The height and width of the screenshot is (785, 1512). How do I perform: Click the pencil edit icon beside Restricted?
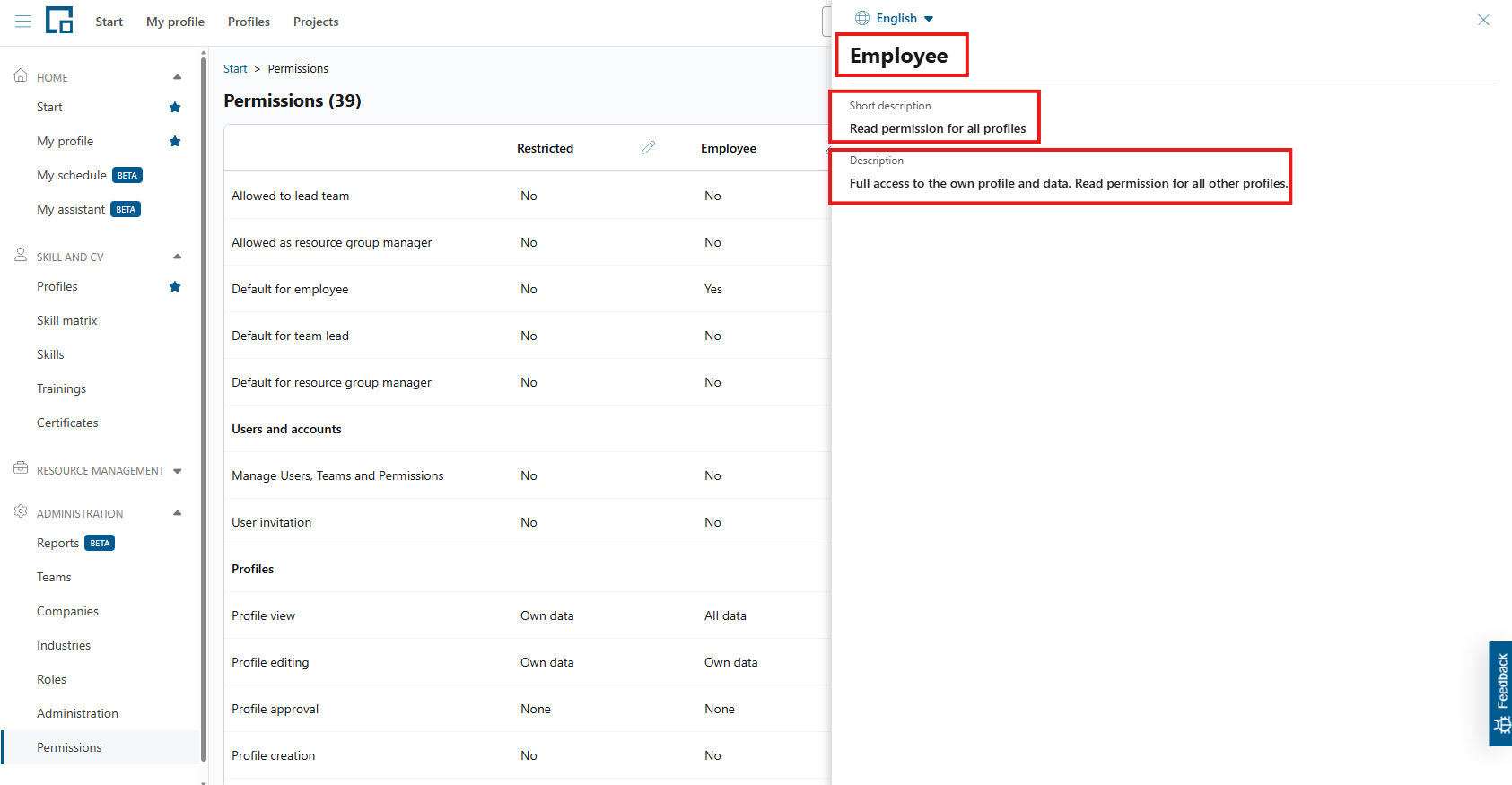[x=648, y=148]
